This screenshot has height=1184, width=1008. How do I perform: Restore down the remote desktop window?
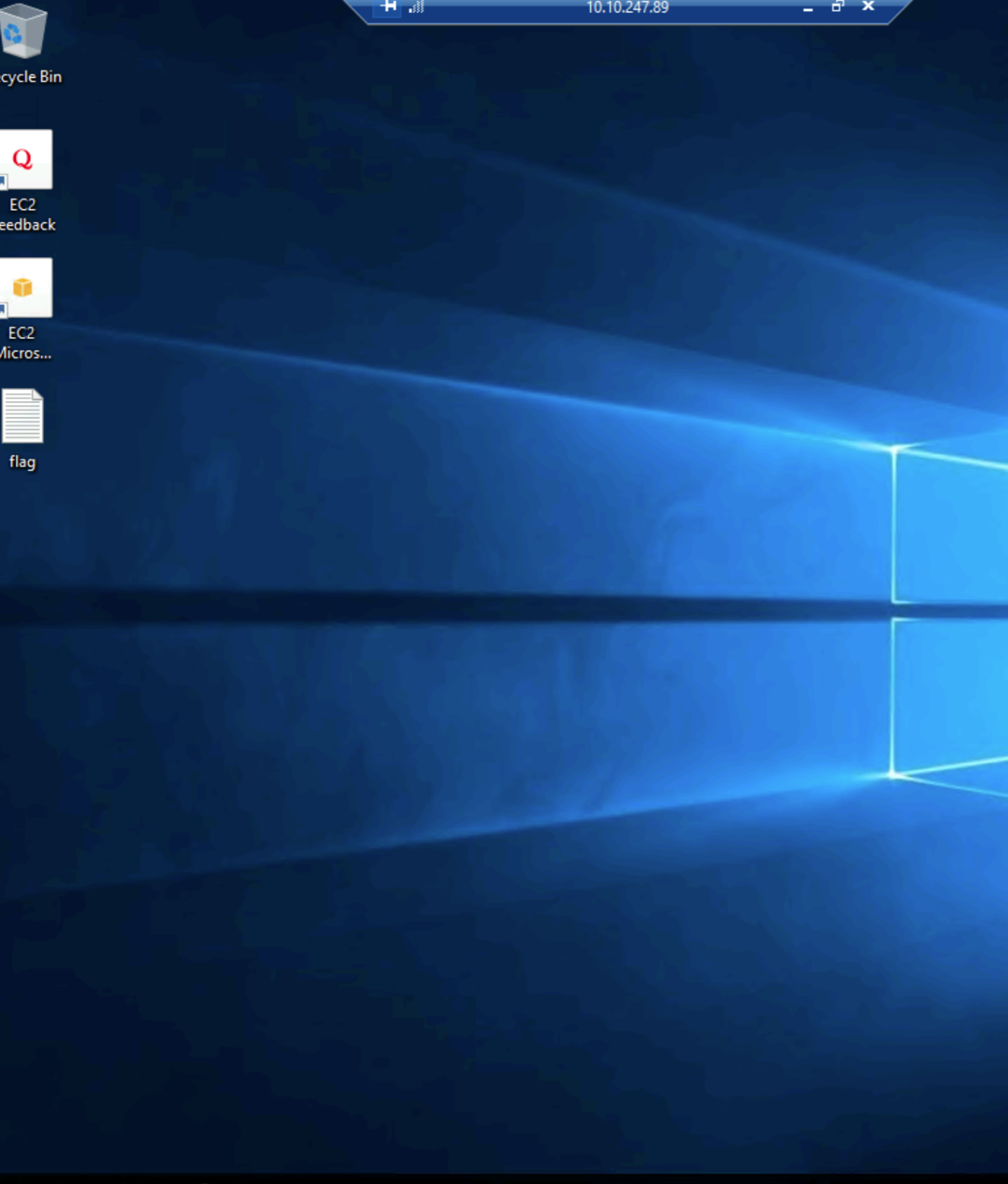coord(837,7)
